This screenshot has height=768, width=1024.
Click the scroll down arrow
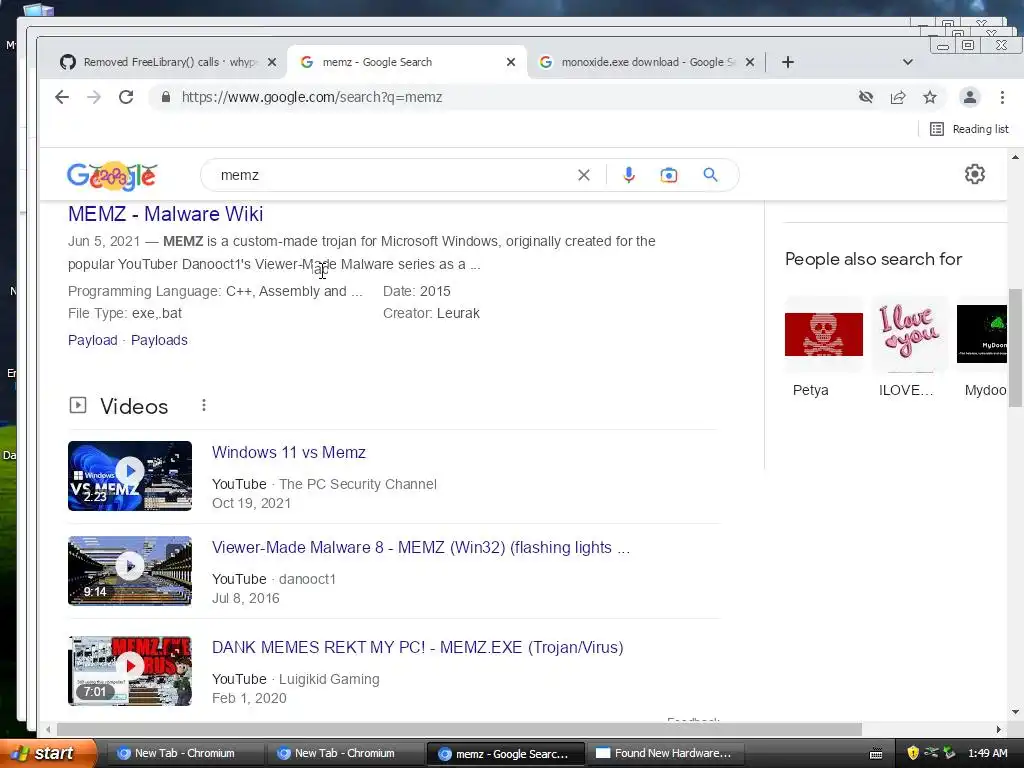point(1015,712)
